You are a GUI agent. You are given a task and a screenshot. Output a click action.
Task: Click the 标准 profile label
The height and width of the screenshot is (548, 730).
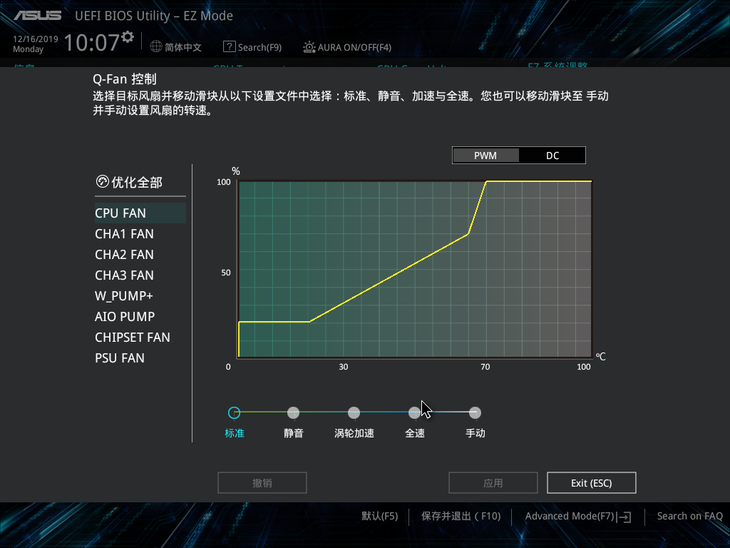[x=234, y=433]
